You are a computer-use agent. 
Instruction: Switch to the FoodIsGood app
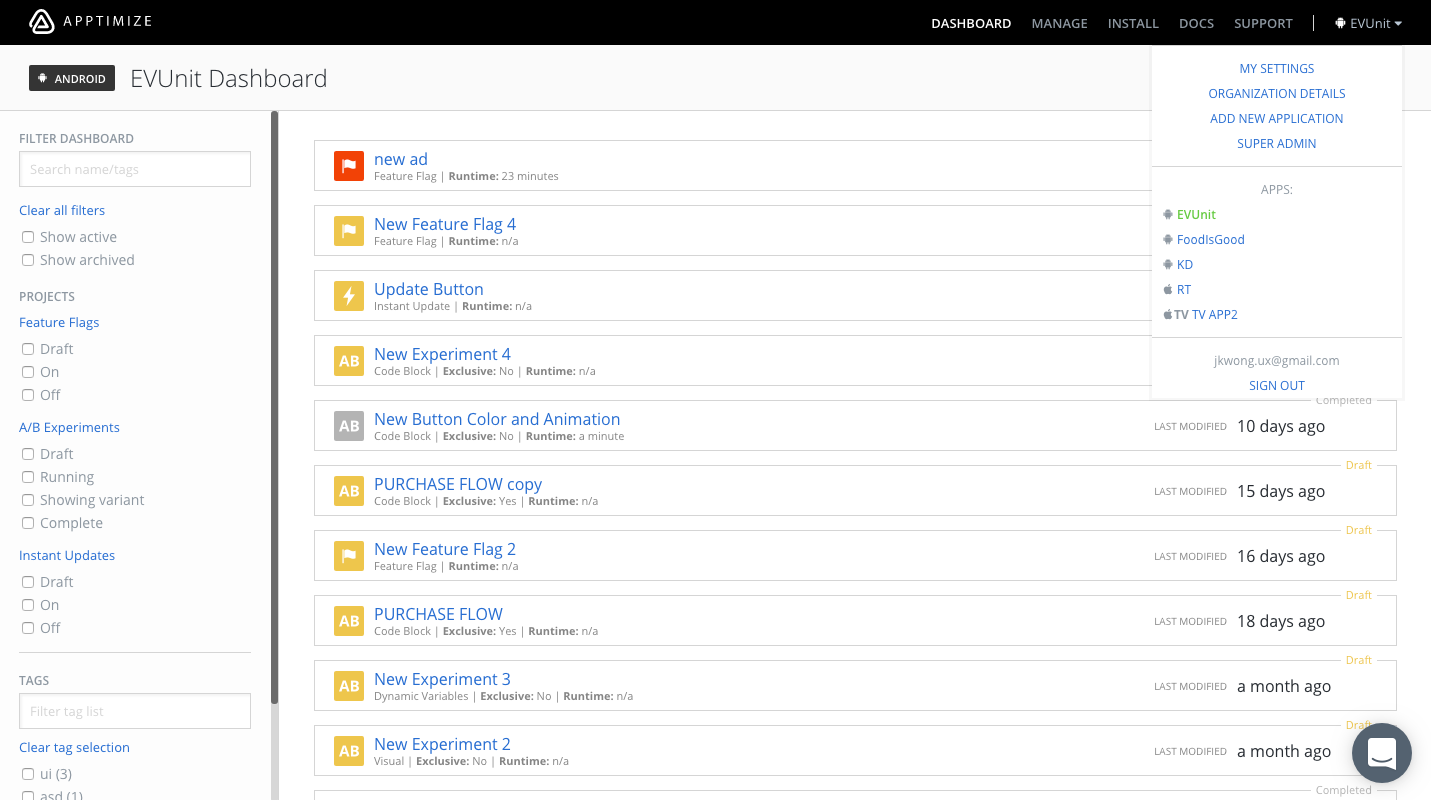[1211, 239]
